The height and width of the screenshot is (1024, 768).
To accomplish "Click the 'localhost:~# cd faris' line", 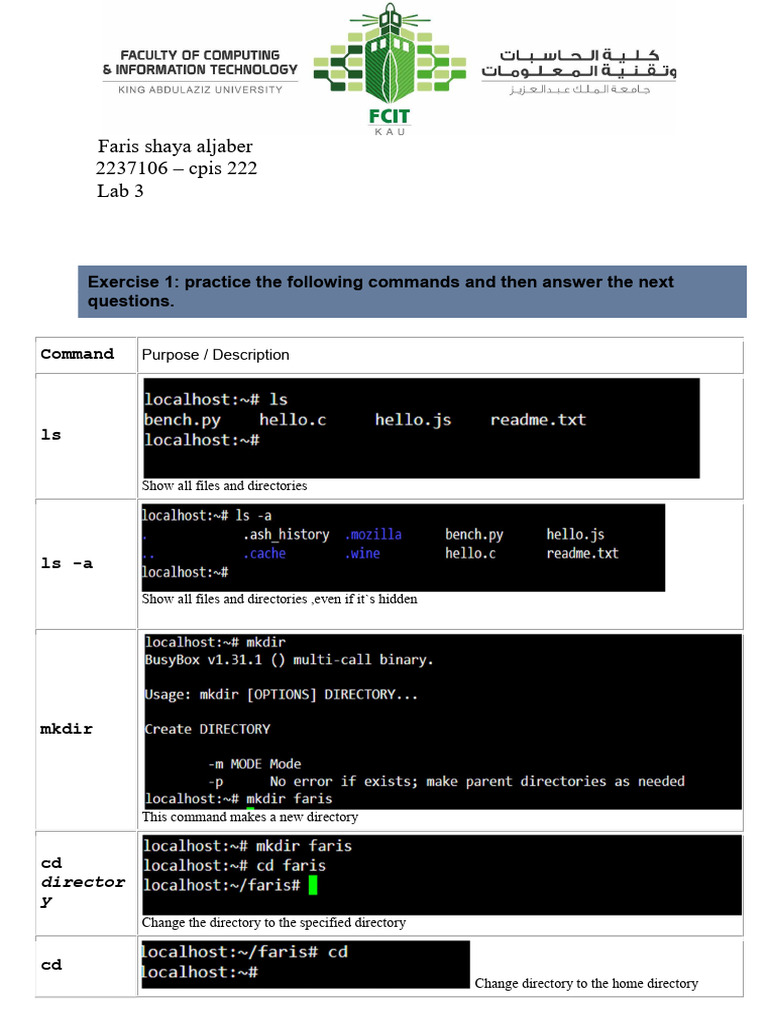I will pos(234,865).
